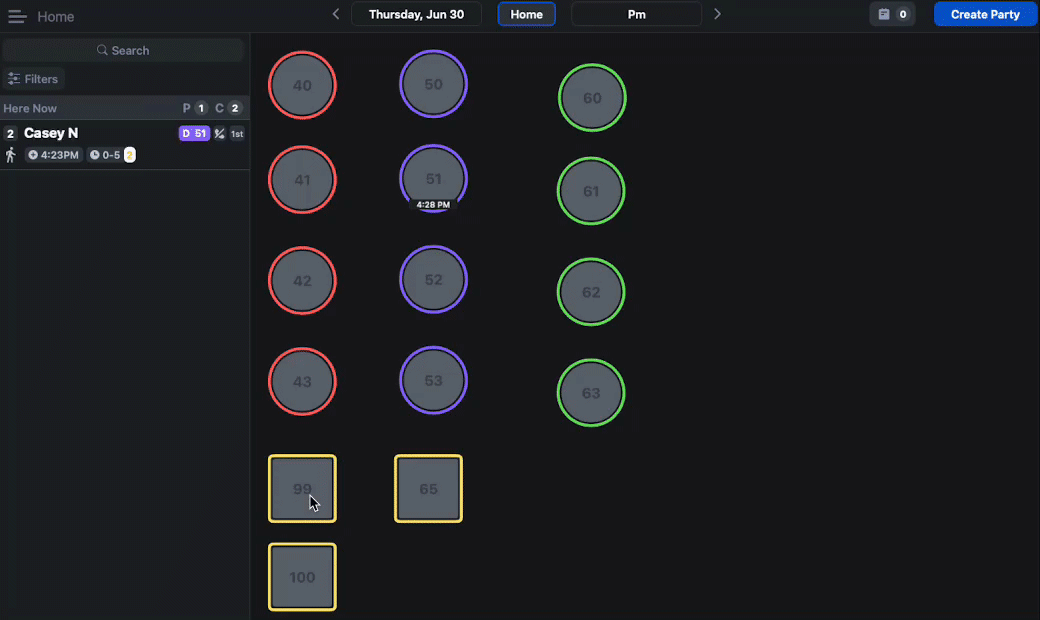Screen dimensions: 1040x620
Task: Go to the next shift with the right chevron
Action: click(717, 14)
